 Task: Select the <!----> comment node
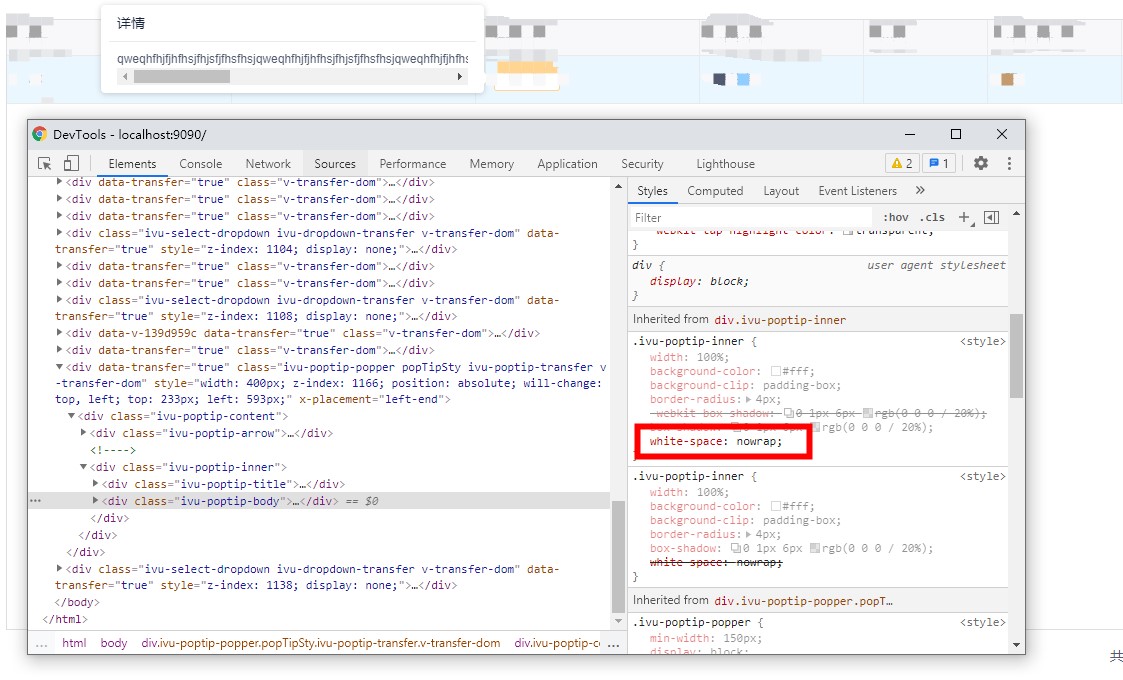[x=112, y=450]
